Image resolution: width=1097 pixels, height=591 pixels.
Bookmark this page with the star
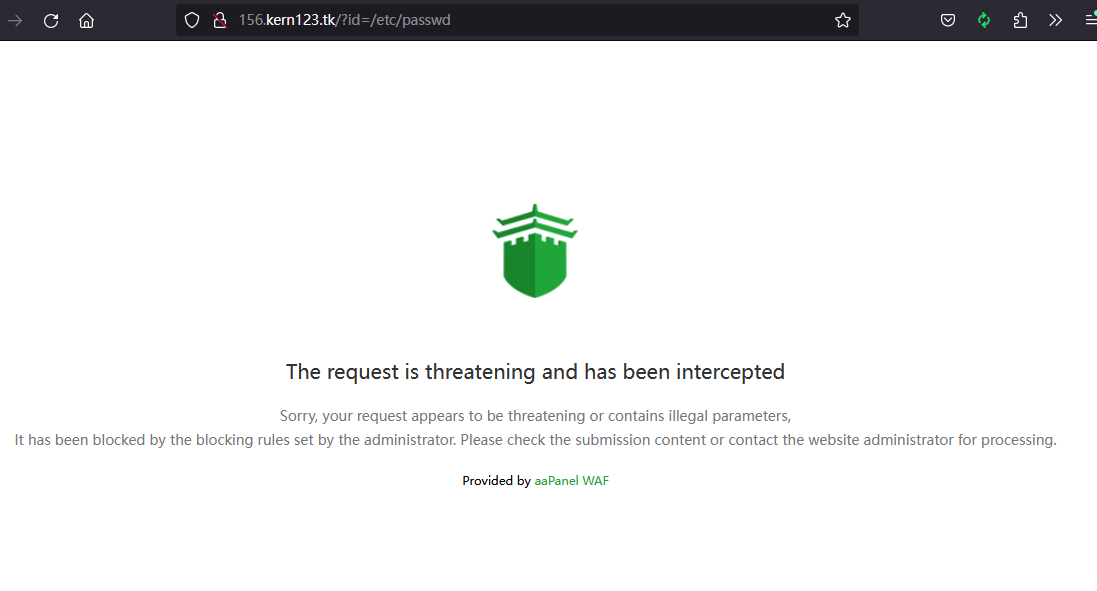tap(843, 20)
